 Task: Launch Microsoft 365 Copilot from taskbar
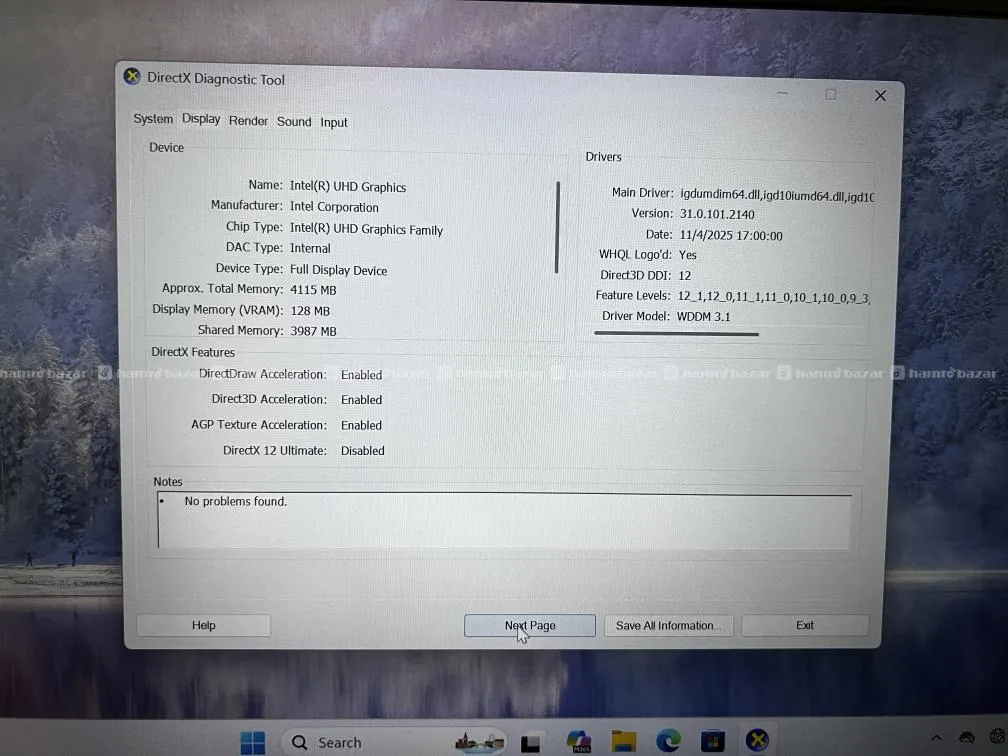click(x=579, y=741)
